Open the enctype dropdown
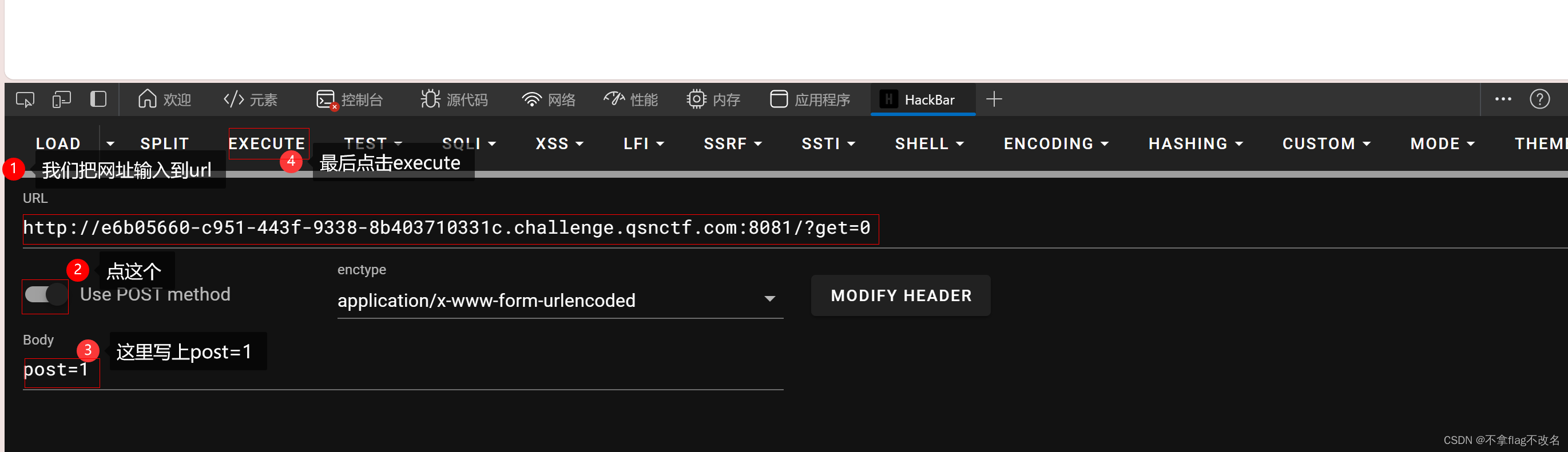Viewport: 1568px width, 452px height. point(559,300)
